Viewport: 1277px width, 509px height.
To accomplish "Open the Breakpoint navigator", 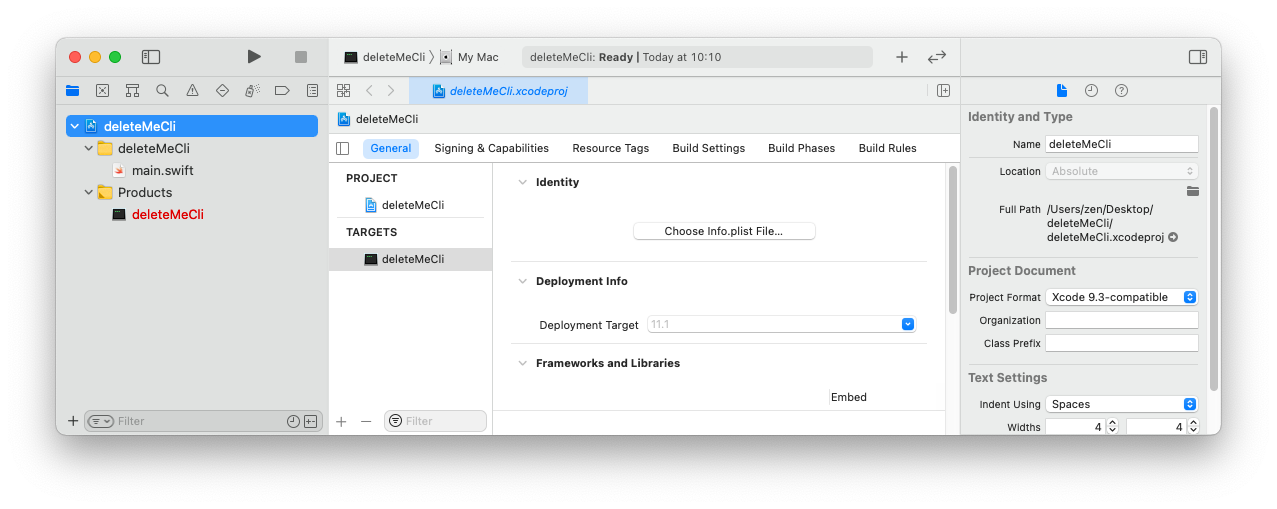I will 282,90.
